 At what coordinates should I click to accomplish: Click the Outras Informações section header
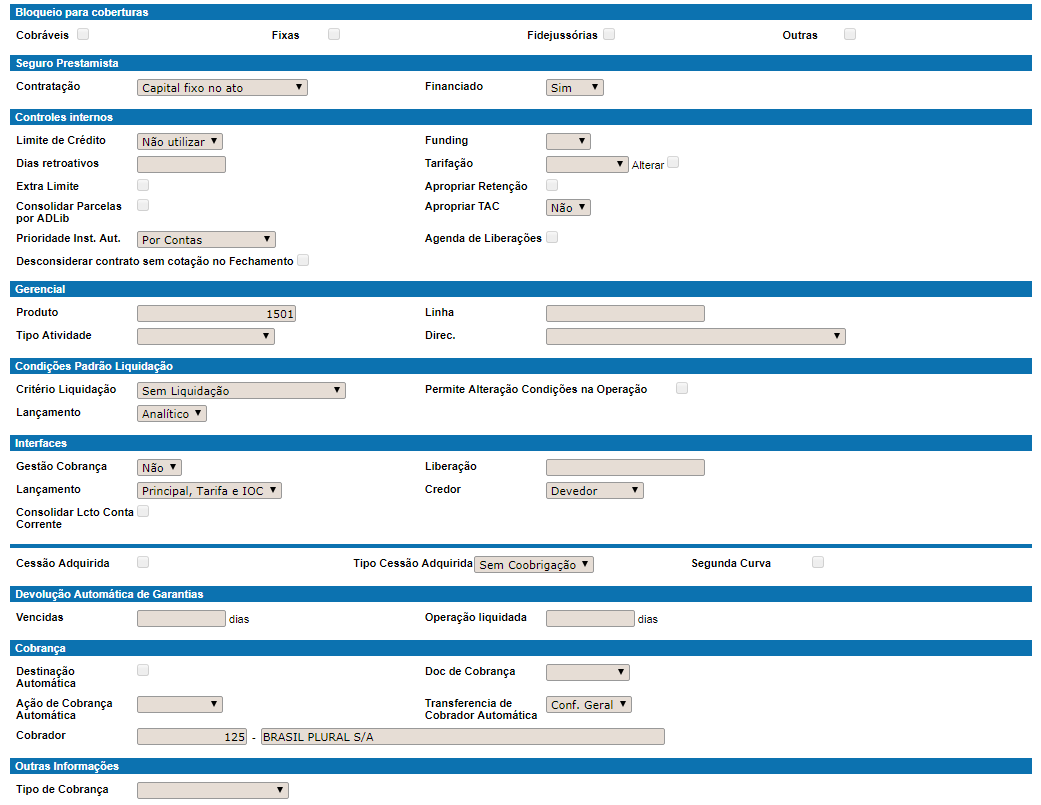tap(520, 766)
